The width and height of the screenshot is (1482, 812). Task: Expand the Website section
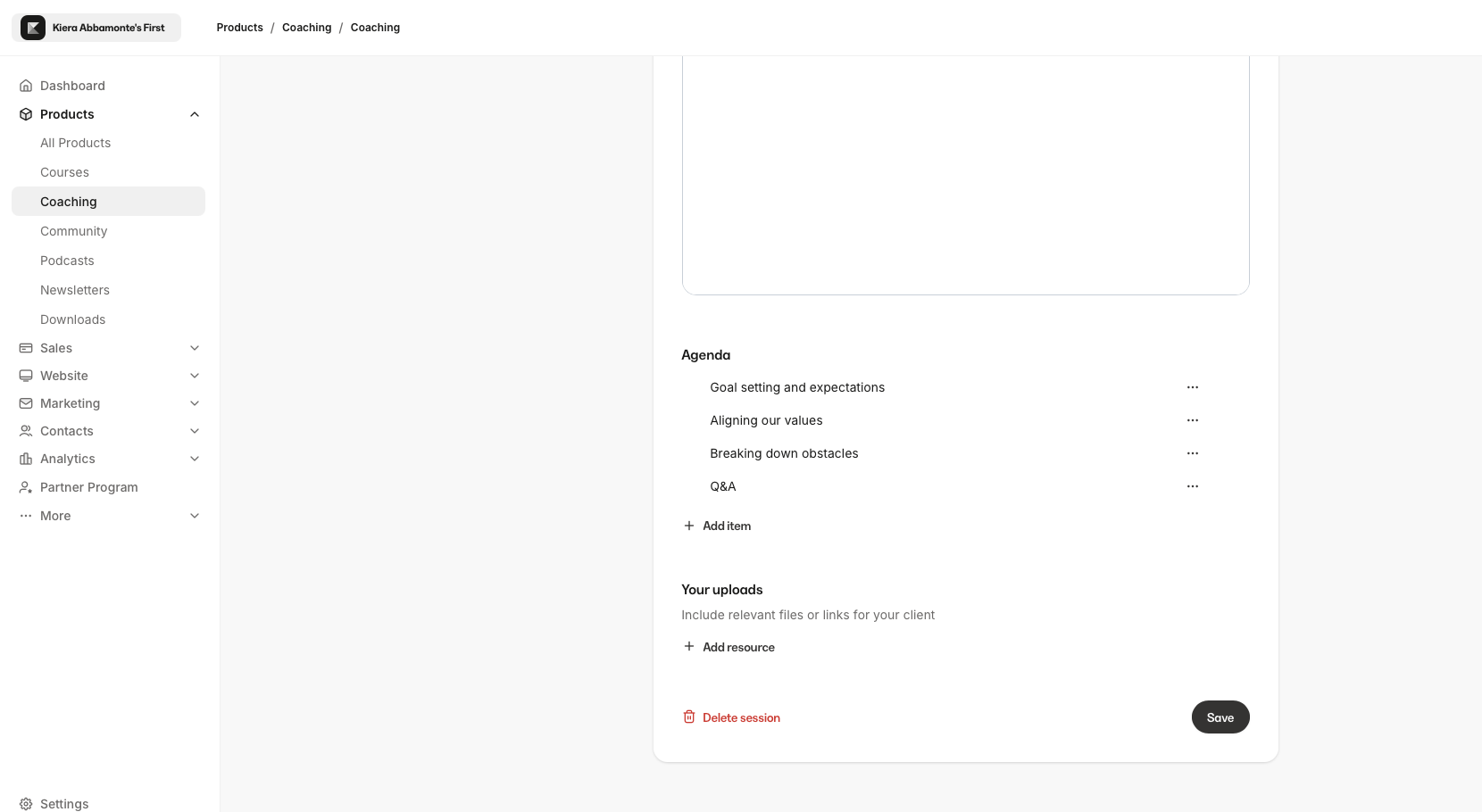click(x=195, y=376)
